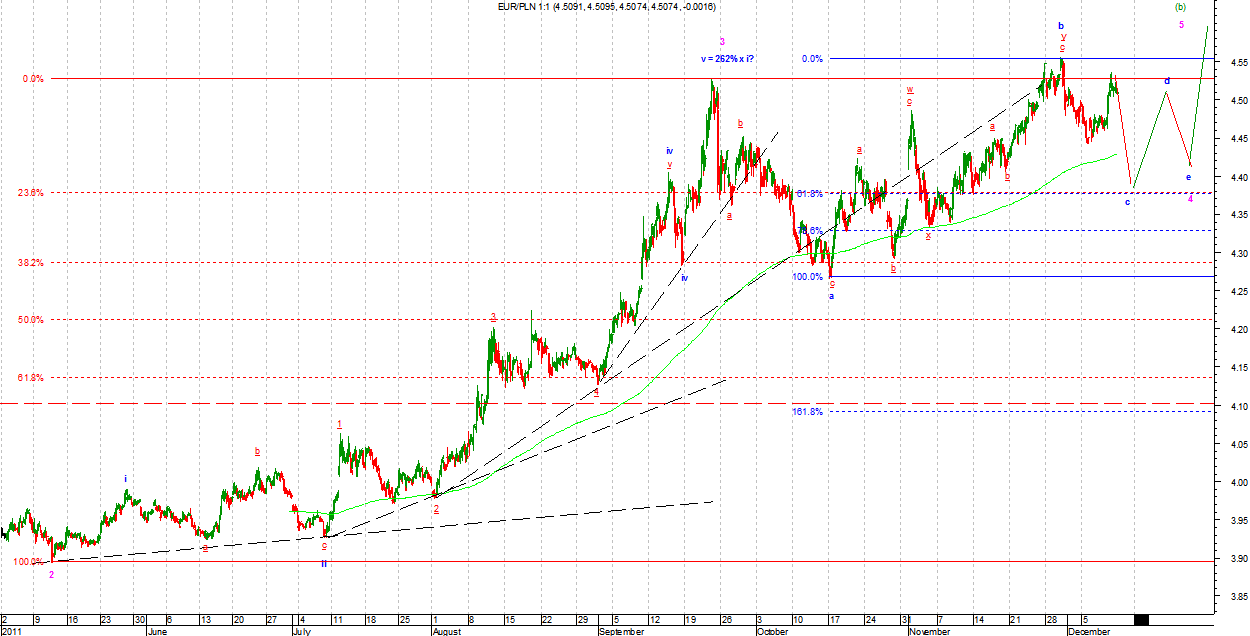Select the blue 161.8% extension label
The width and height of the screenshot is (1250, 636).
807,412
